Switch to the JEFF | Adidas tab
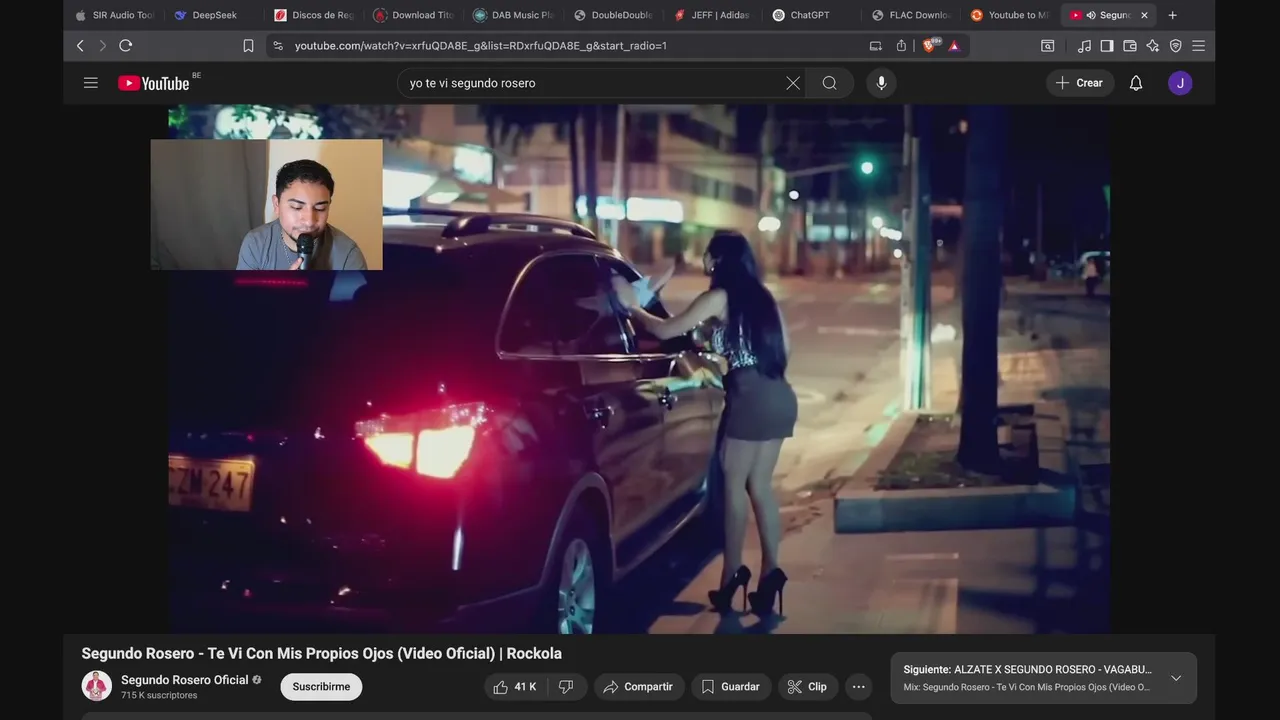1280x720 pixels. point(712,15)
